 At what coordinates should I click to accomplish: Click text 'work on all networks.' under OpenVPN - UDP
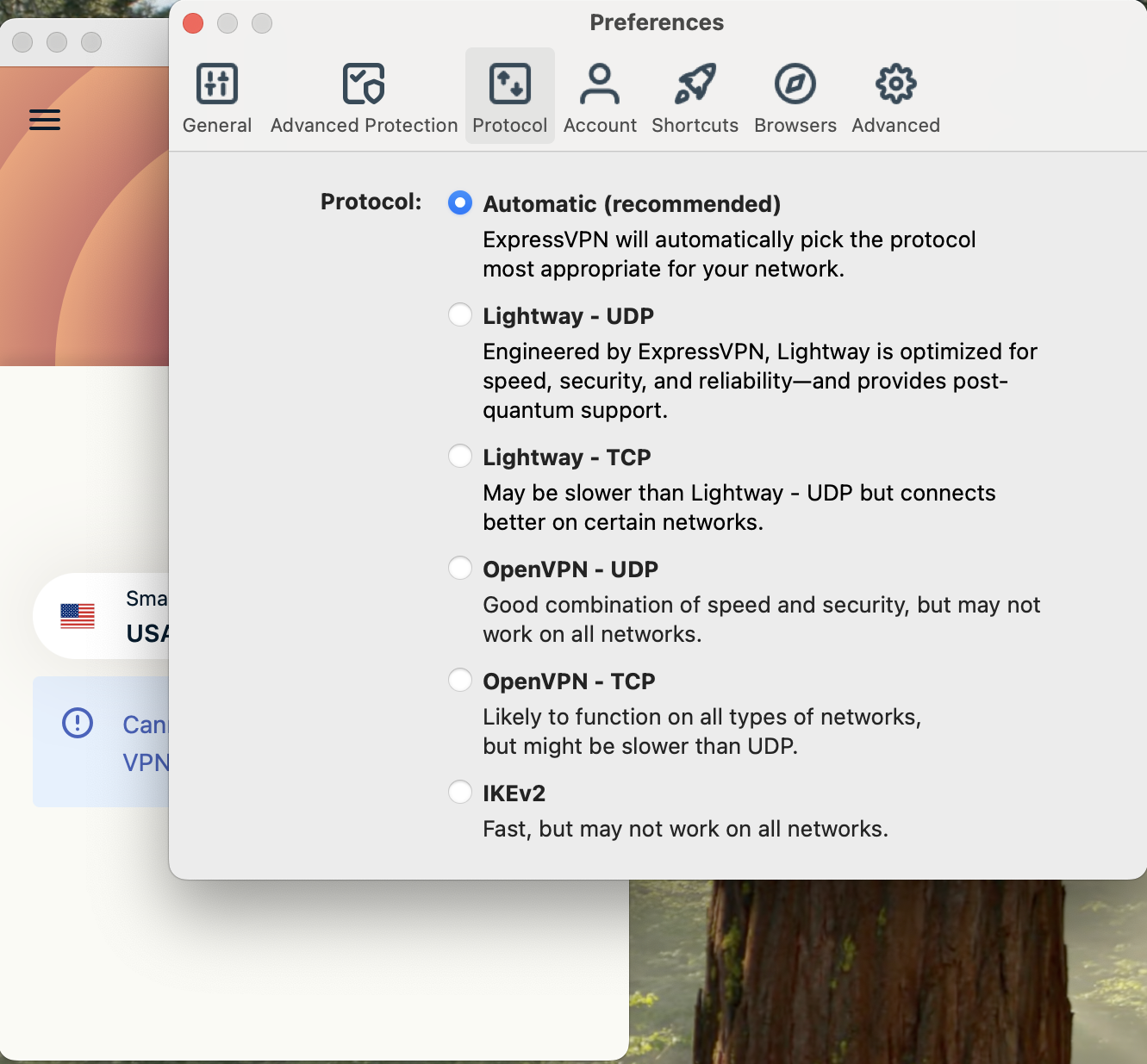593,634
